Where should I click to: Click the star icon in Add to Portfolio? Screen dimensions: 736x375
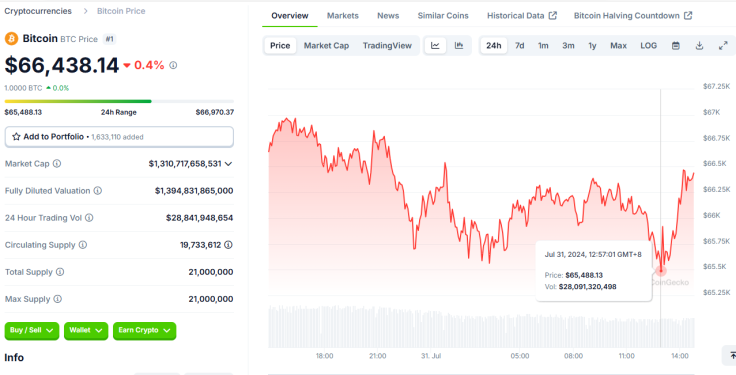point(16,137)
